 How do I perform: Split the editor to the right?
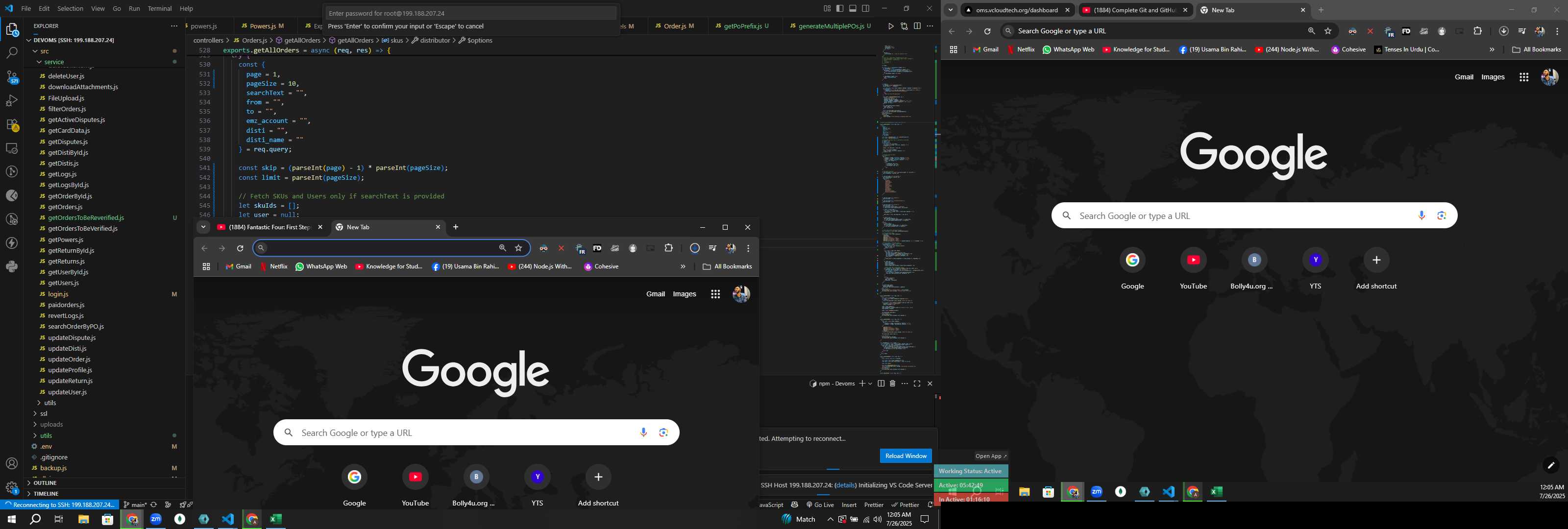(917, 26)
